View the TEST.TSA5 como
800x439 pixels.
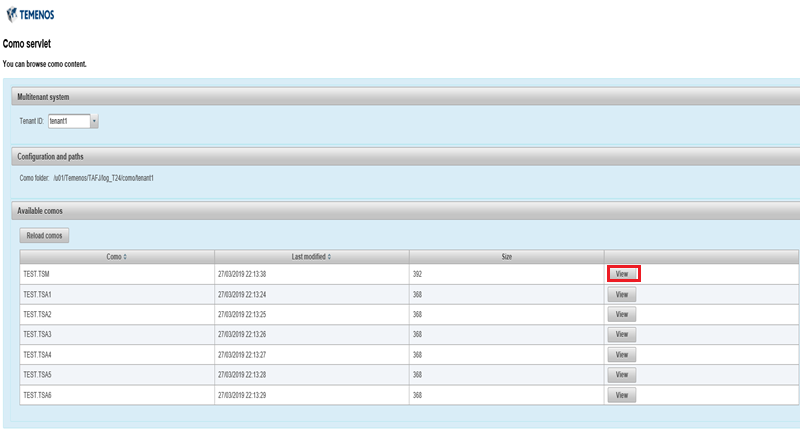(622, 374)
